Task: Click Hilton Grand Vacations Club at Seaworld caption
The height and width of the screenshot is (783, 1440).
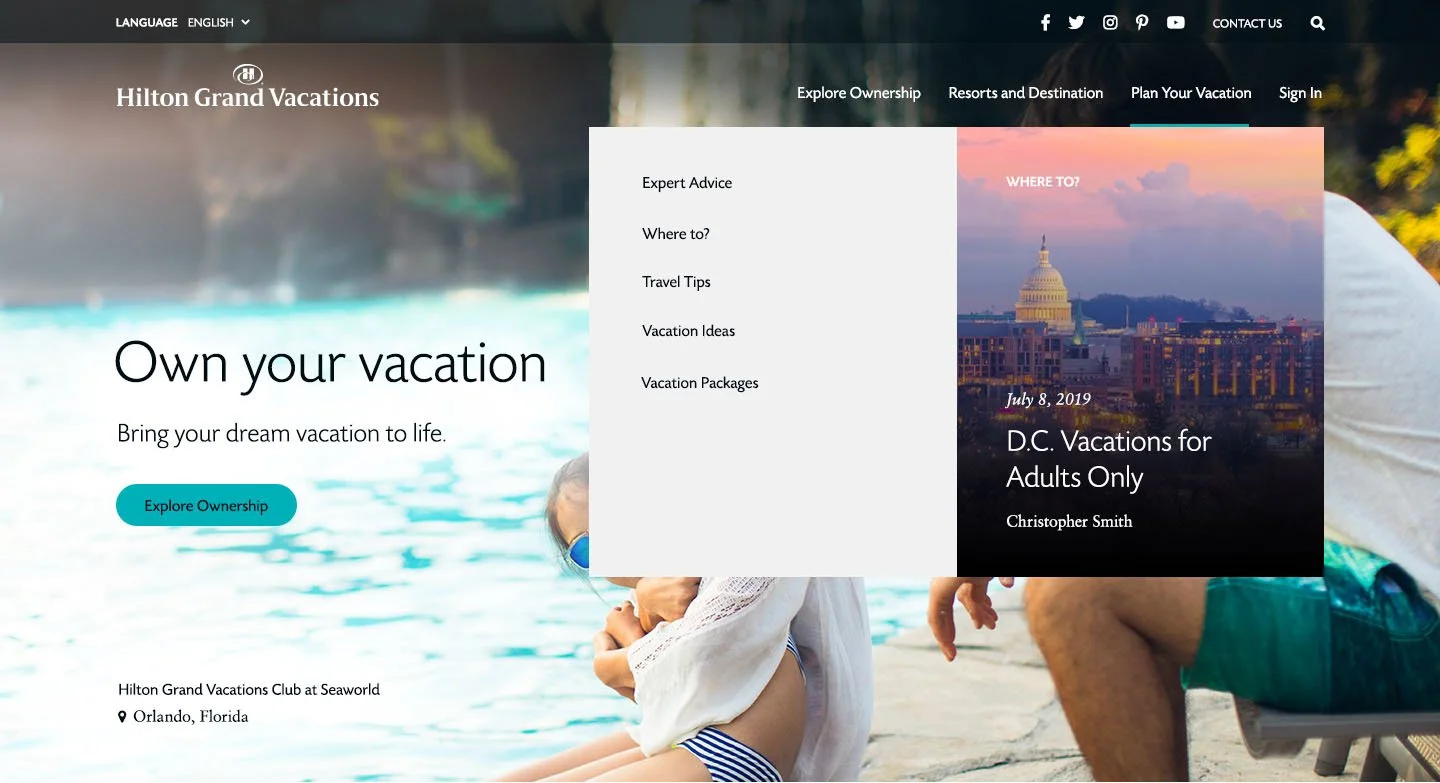Action: click(249, 689)
